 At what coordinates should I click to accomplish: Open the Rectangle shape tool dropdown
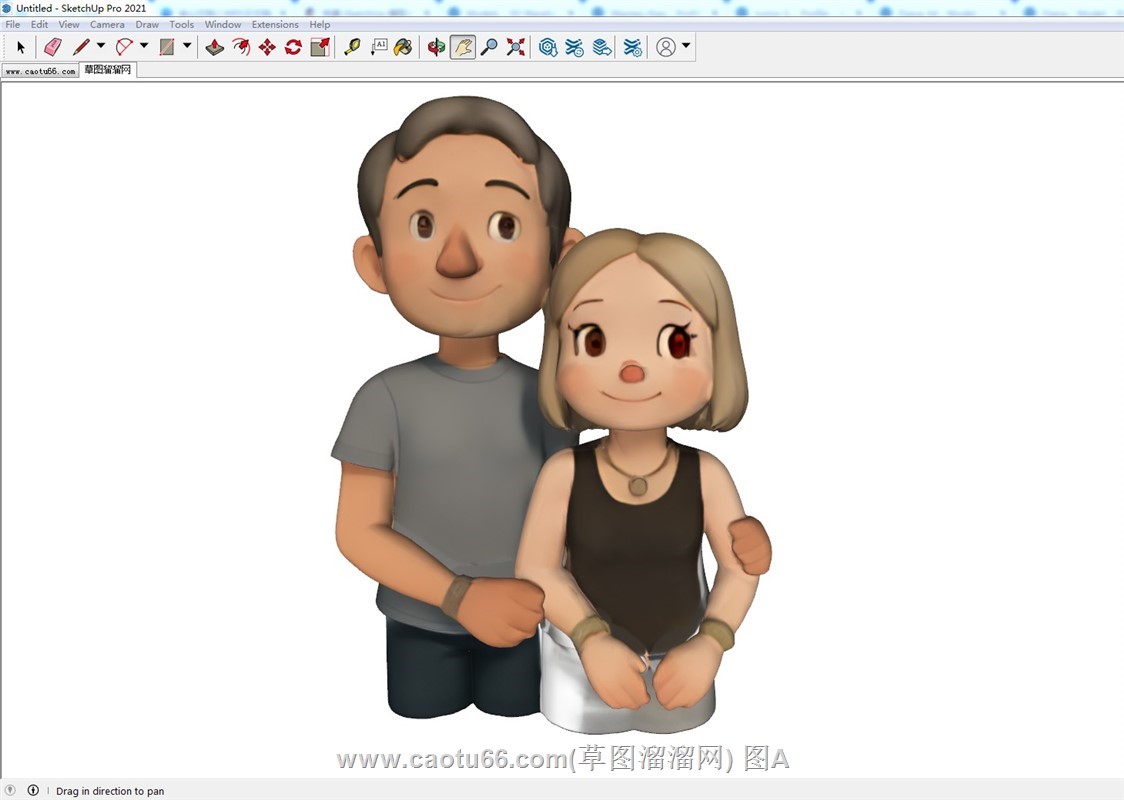tap(187, 46)
